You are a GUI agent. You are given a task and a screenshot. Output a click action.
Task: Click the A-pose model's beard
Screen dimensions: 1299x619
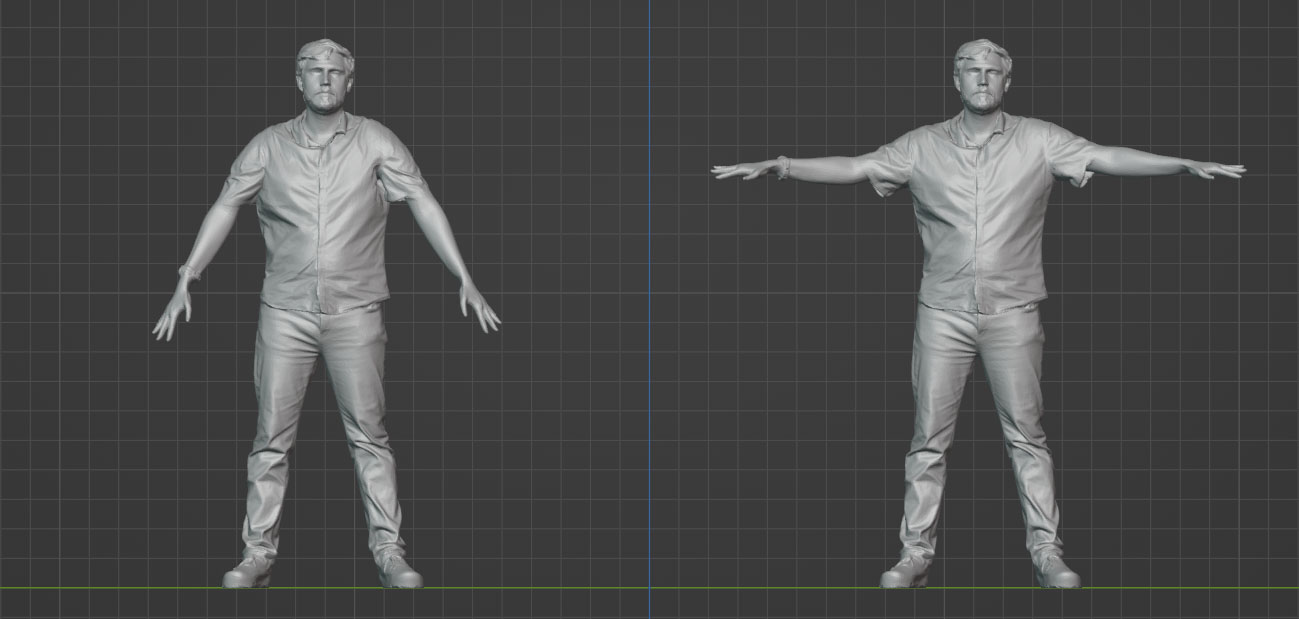coord(324,102)
